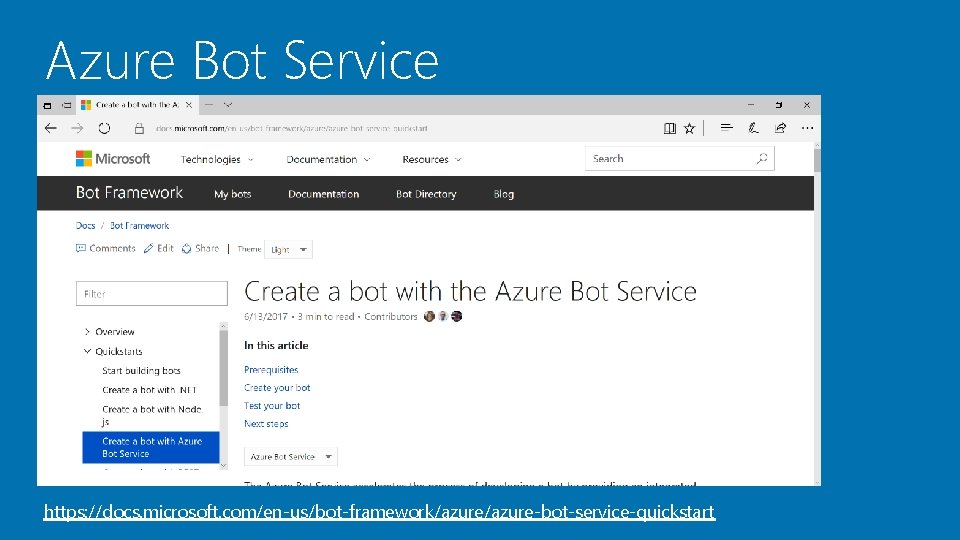This screenshot has height=540, width=960.
Task: Add page to favorites star icon
Action: pyautogui.click(x=689, y=128)
